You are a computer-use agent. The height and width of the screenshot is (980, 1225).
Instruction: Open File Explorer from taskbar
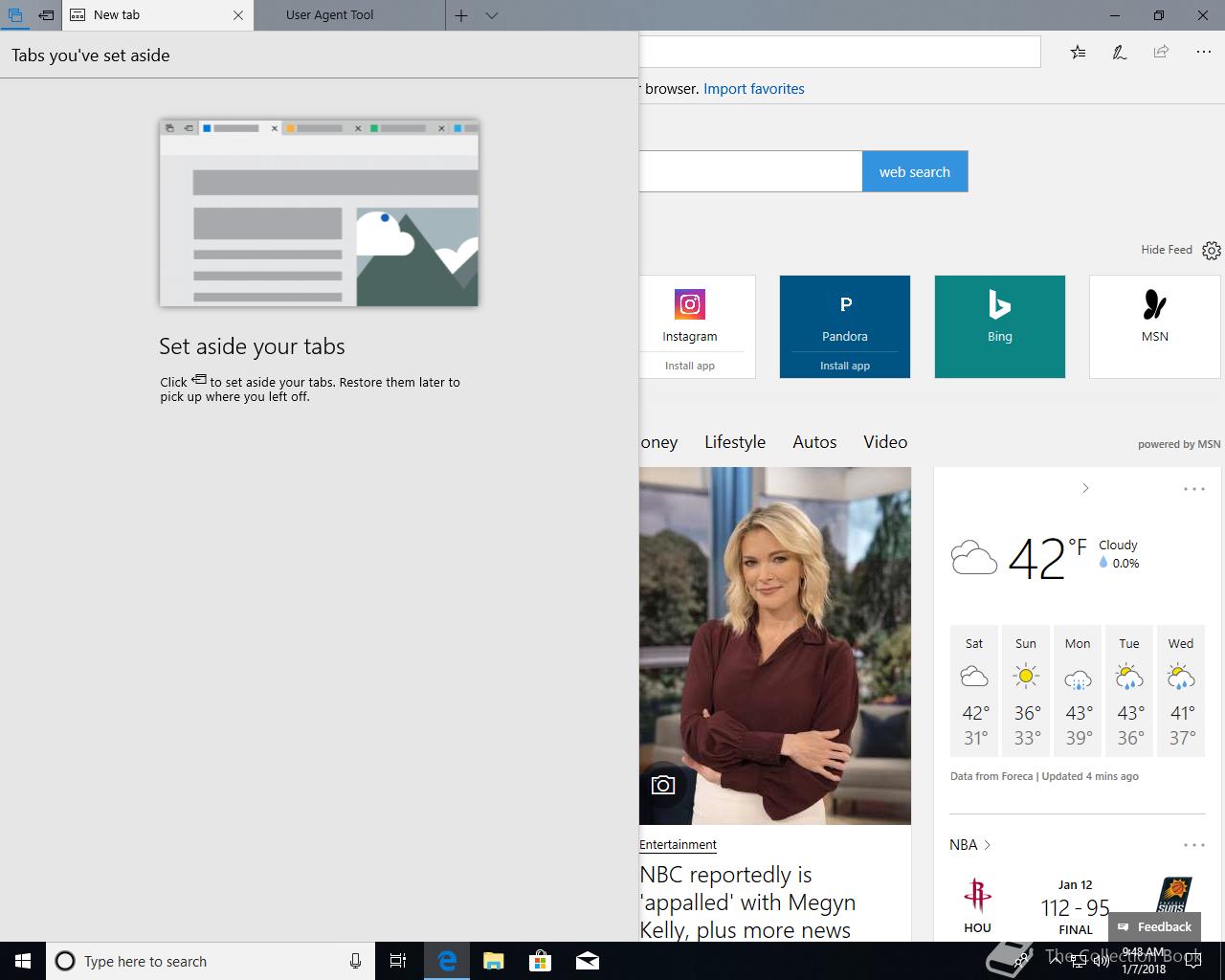click(x=493, y=961)
